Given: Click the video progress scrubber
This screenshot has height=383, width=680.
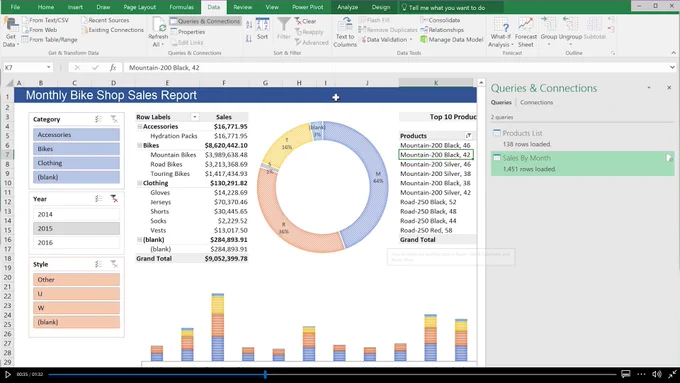Looking at the screenshot, I should tap(265, 374).
